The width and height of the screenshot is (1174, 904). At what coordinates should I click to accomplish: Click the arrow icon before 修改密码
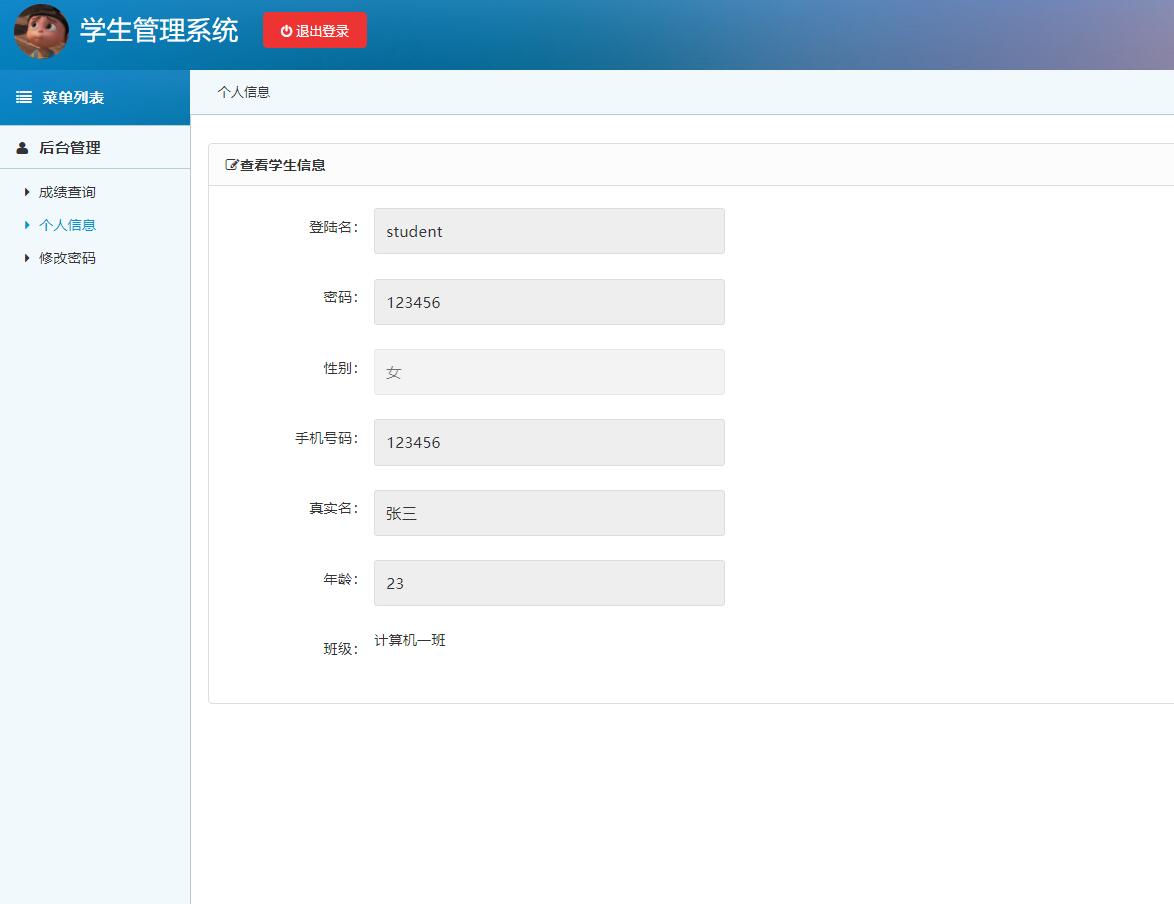25,257
